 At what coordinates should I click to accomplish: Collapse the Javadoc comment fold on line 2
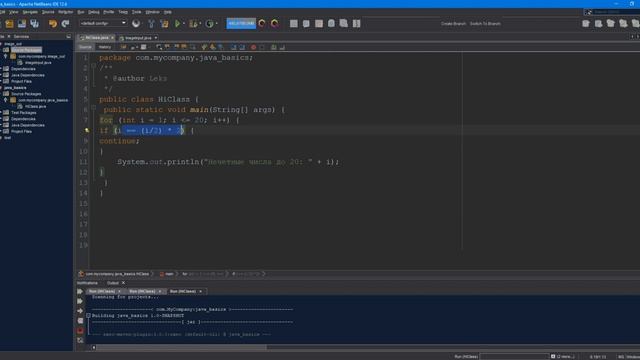click(93, 66)
